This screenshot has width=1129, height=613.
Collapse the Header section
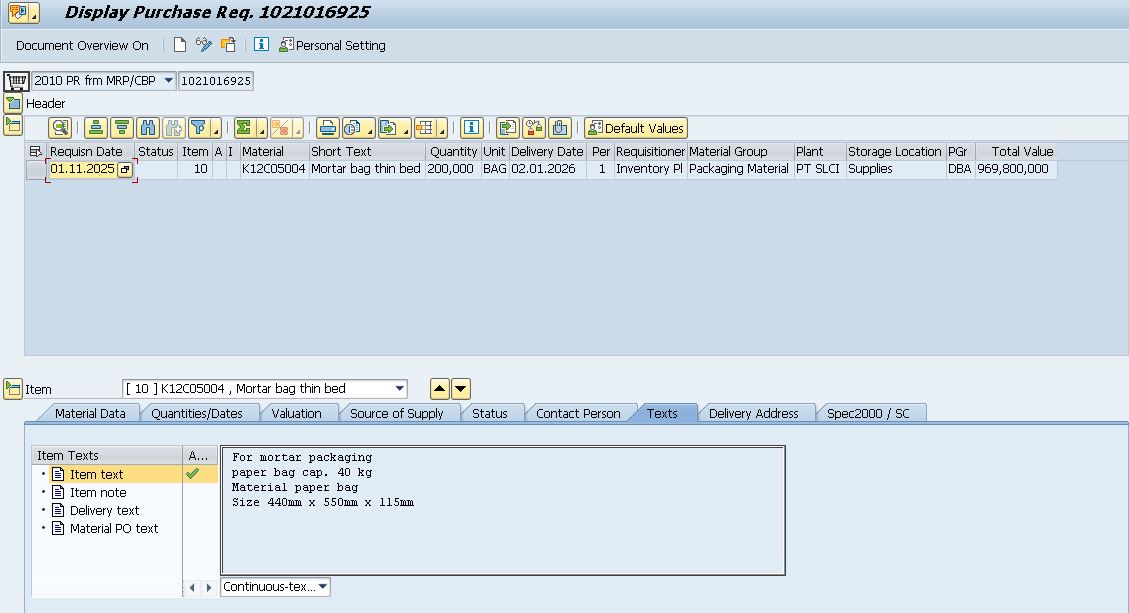coord(12,103)
